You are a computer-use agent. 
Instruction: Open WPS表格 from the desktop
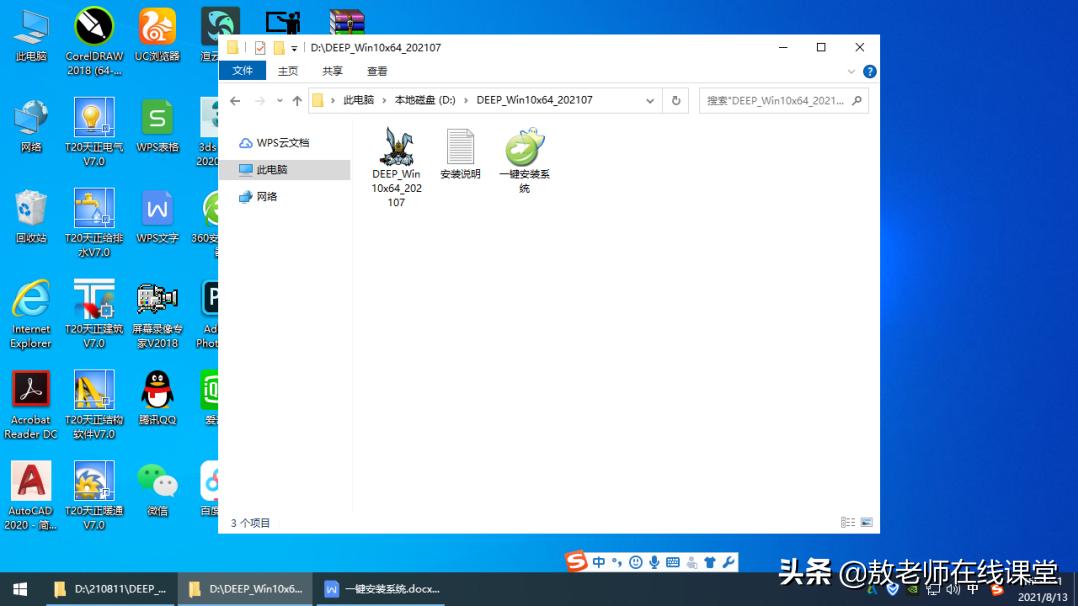coord(157,127)
